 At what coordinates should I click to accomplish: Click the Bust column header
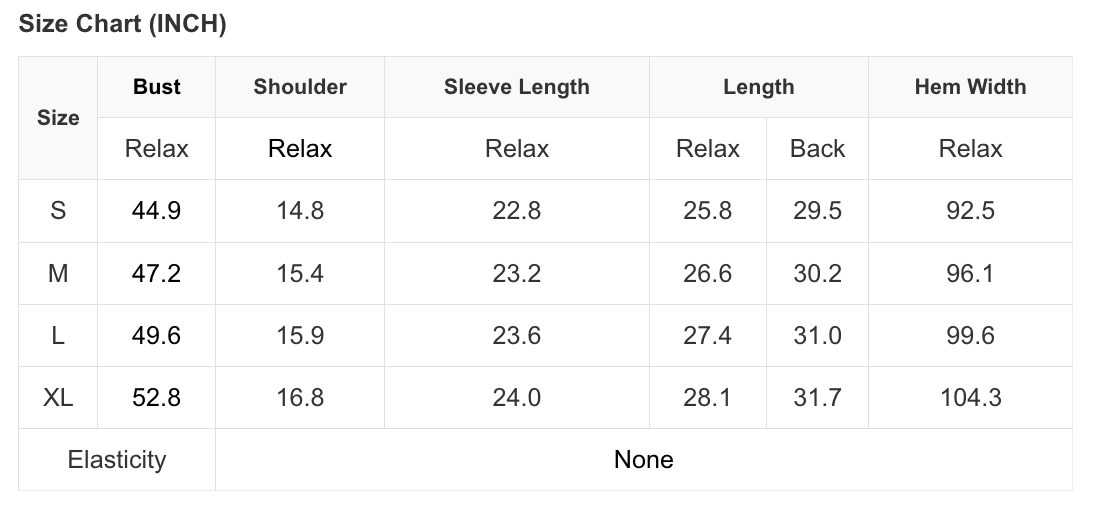157,87
